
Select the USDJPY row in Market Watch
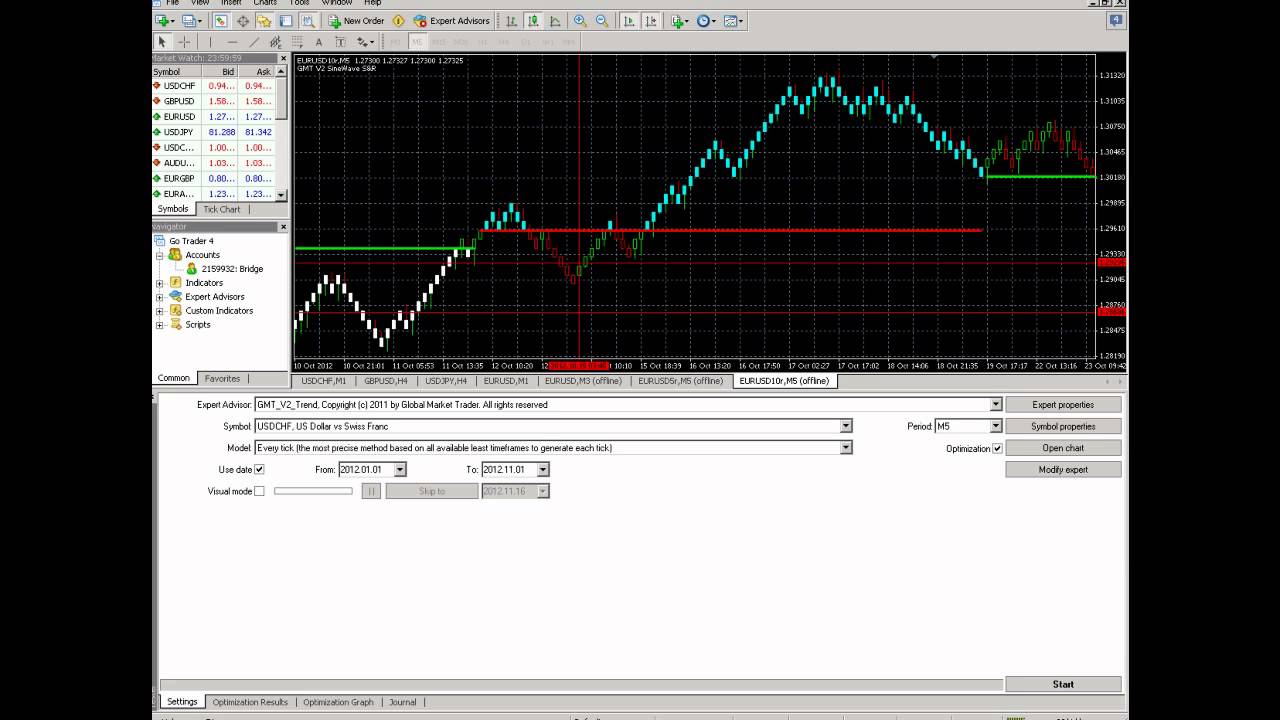pos(214,132)
